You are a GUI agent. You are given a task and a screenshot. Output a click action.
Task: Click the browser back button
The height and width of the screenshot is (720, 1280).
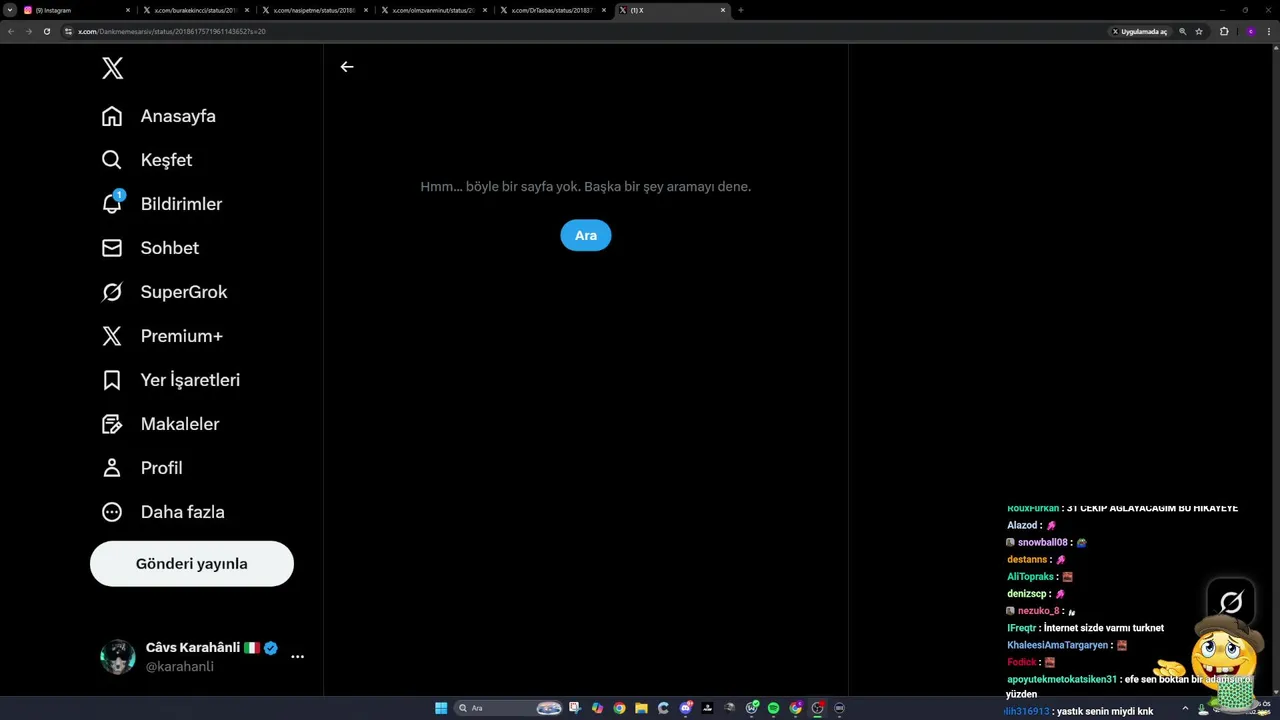click(11, 31)
